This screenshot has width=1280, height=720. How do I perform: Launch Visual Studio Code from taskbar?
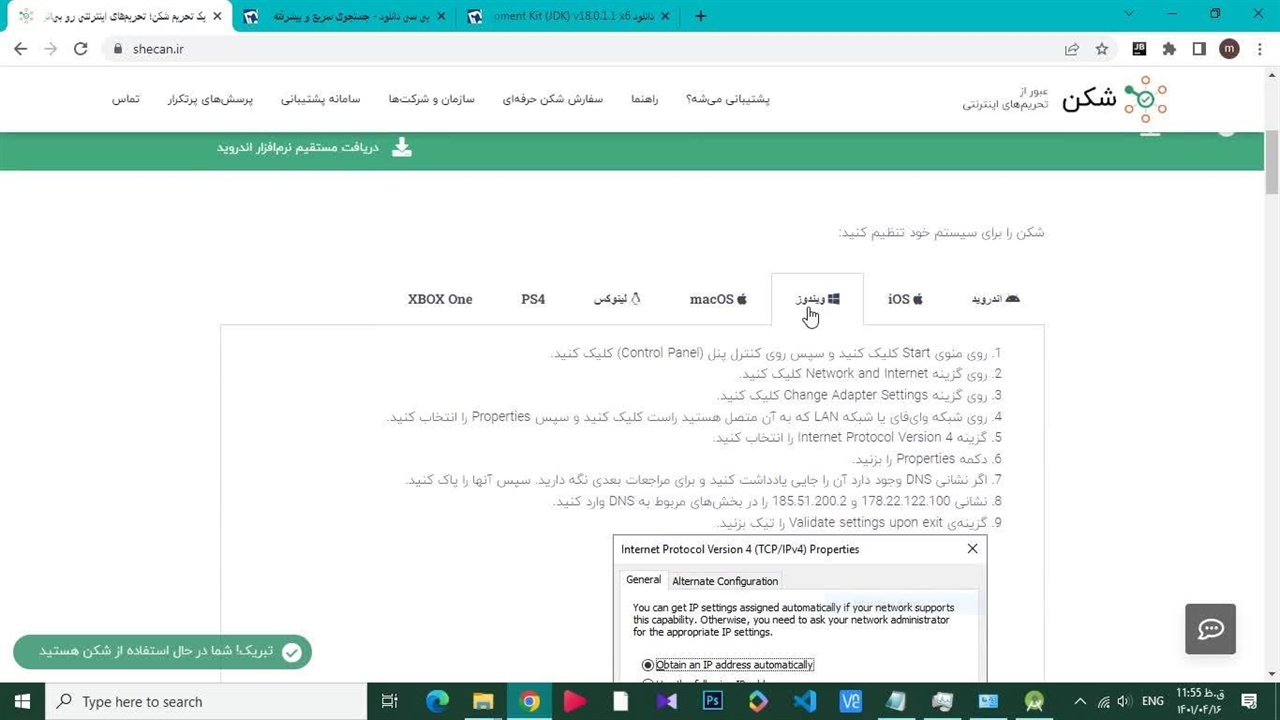click(804, 702)
